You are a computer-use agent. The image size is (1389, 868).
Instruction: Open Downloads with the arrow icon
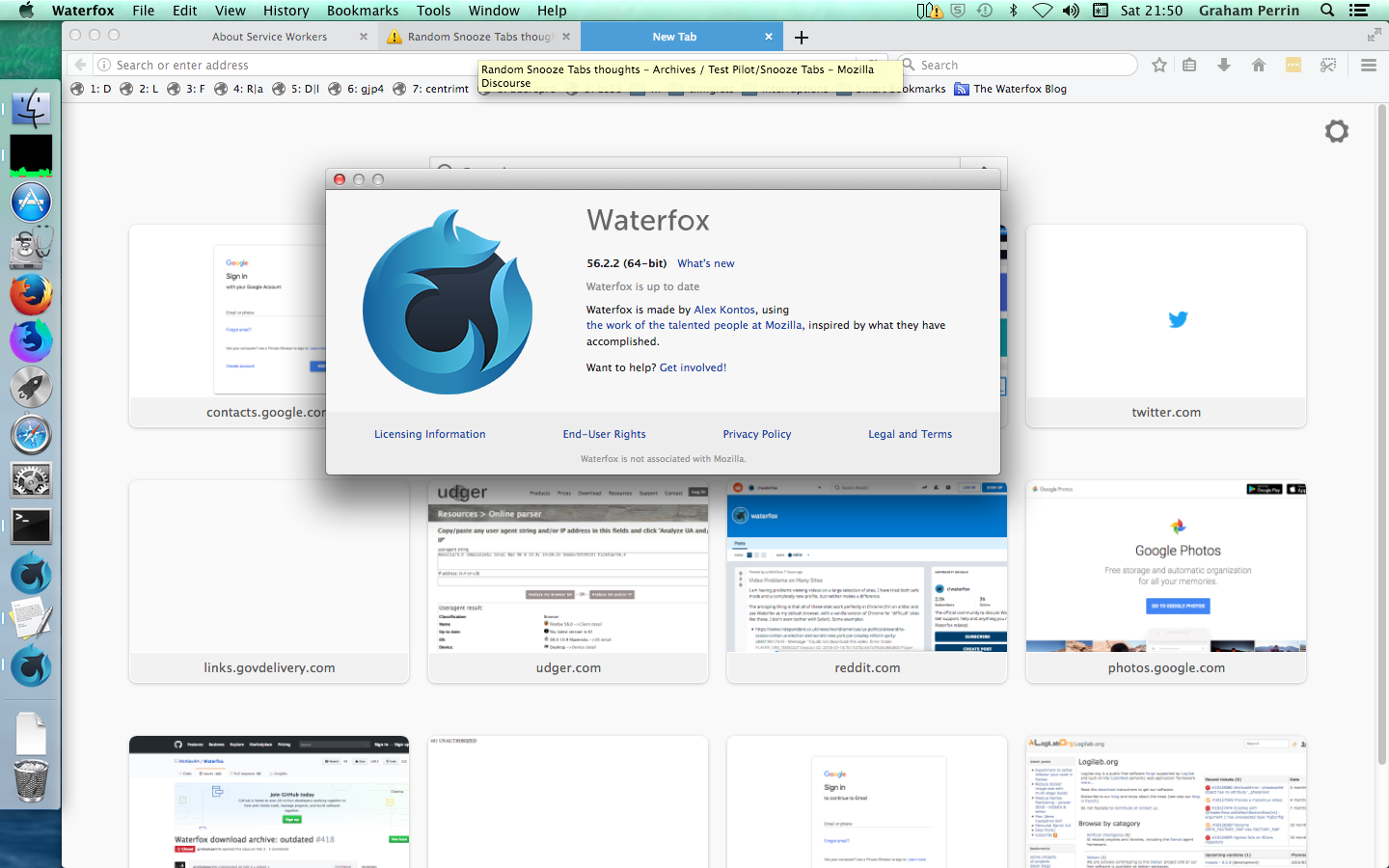(x=1224, y=65)
